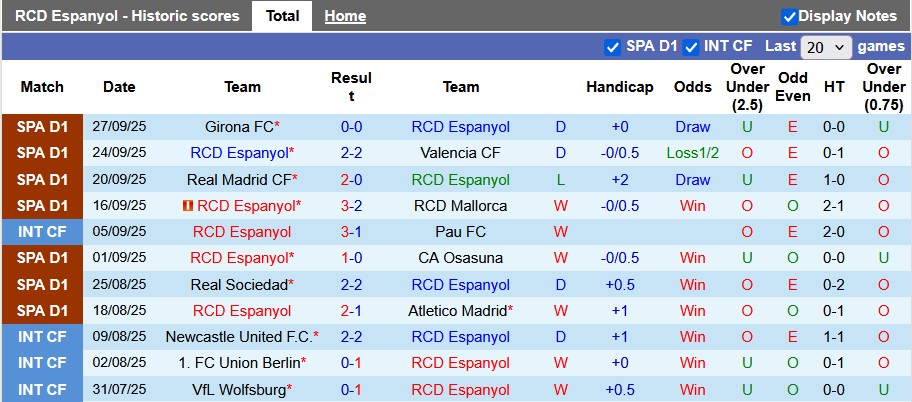Click the Valencia CF team name
912x402 pixels.
point(460,153)
